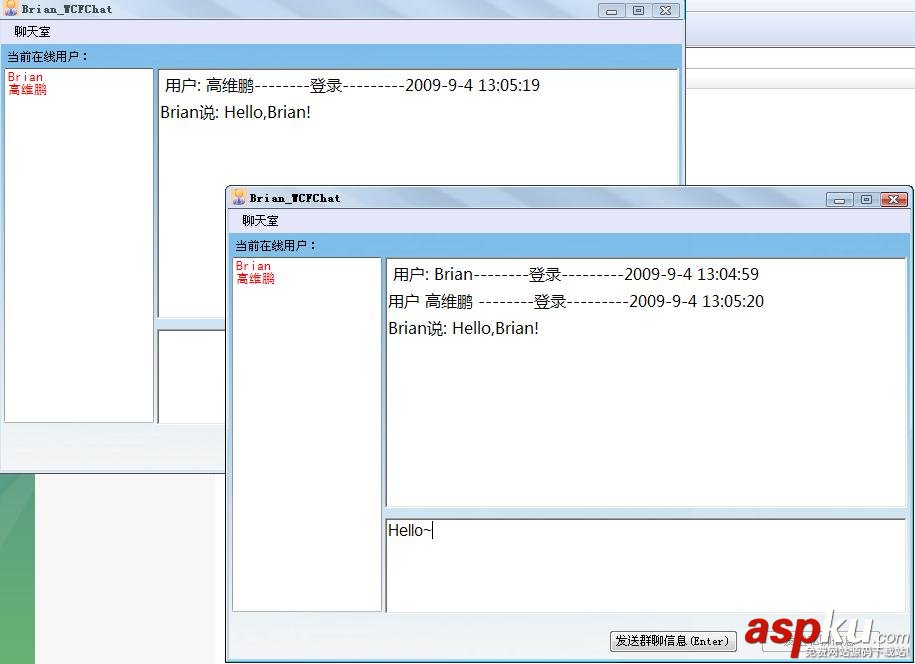Image resolution: width=915 pixels, height=664 pixels.
Task: Click the close icon on the back chat window
Action: click(x=665, y=10)
